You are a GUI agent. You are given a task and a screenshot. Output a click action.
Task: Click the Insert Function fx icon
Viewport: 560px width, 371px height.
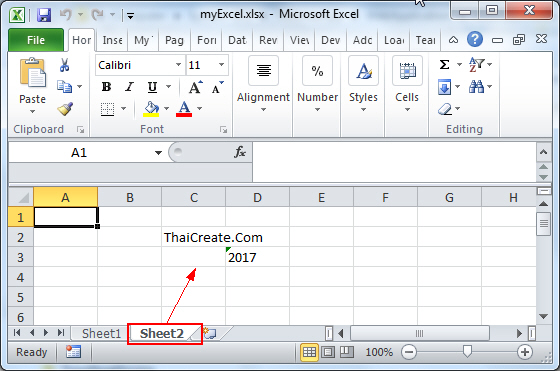[240, 152]
